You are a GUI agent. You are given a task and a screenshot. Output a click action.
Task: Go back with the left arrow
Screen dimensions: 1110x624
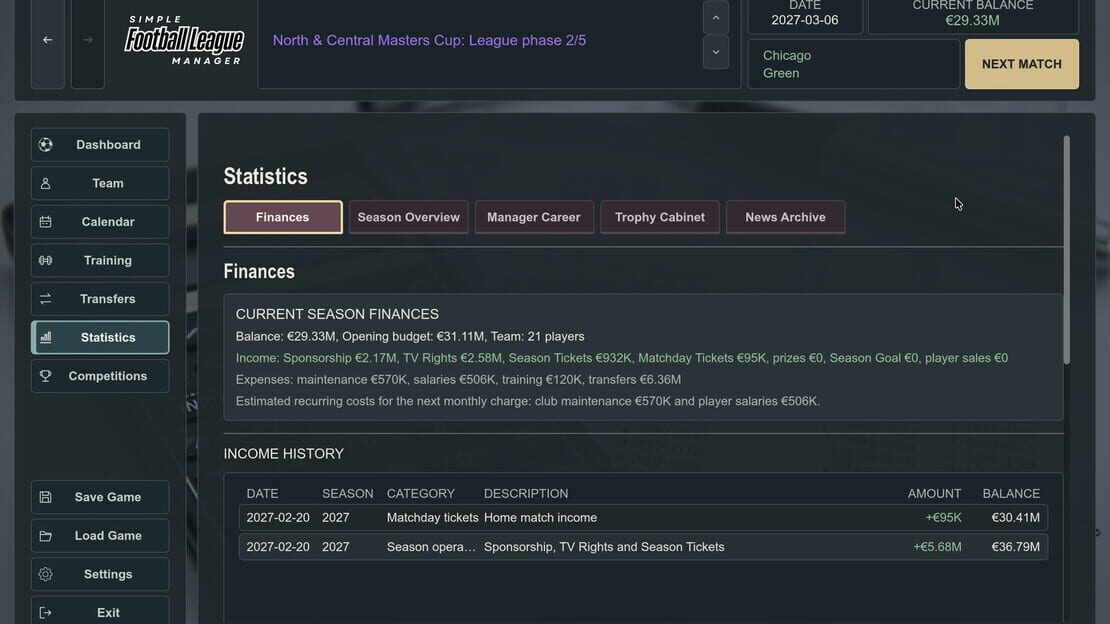[x=47, y=40]
